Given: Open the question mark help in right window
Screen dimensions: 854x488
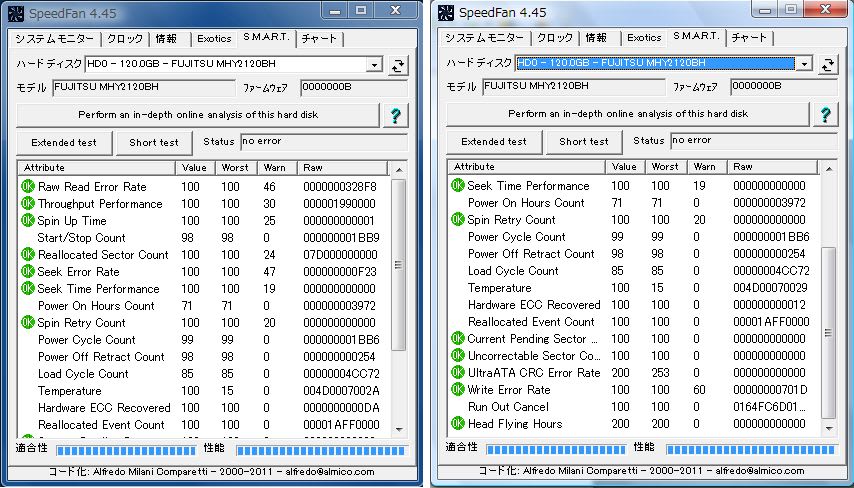Looking at the screenshot, I should pos(826,114).
